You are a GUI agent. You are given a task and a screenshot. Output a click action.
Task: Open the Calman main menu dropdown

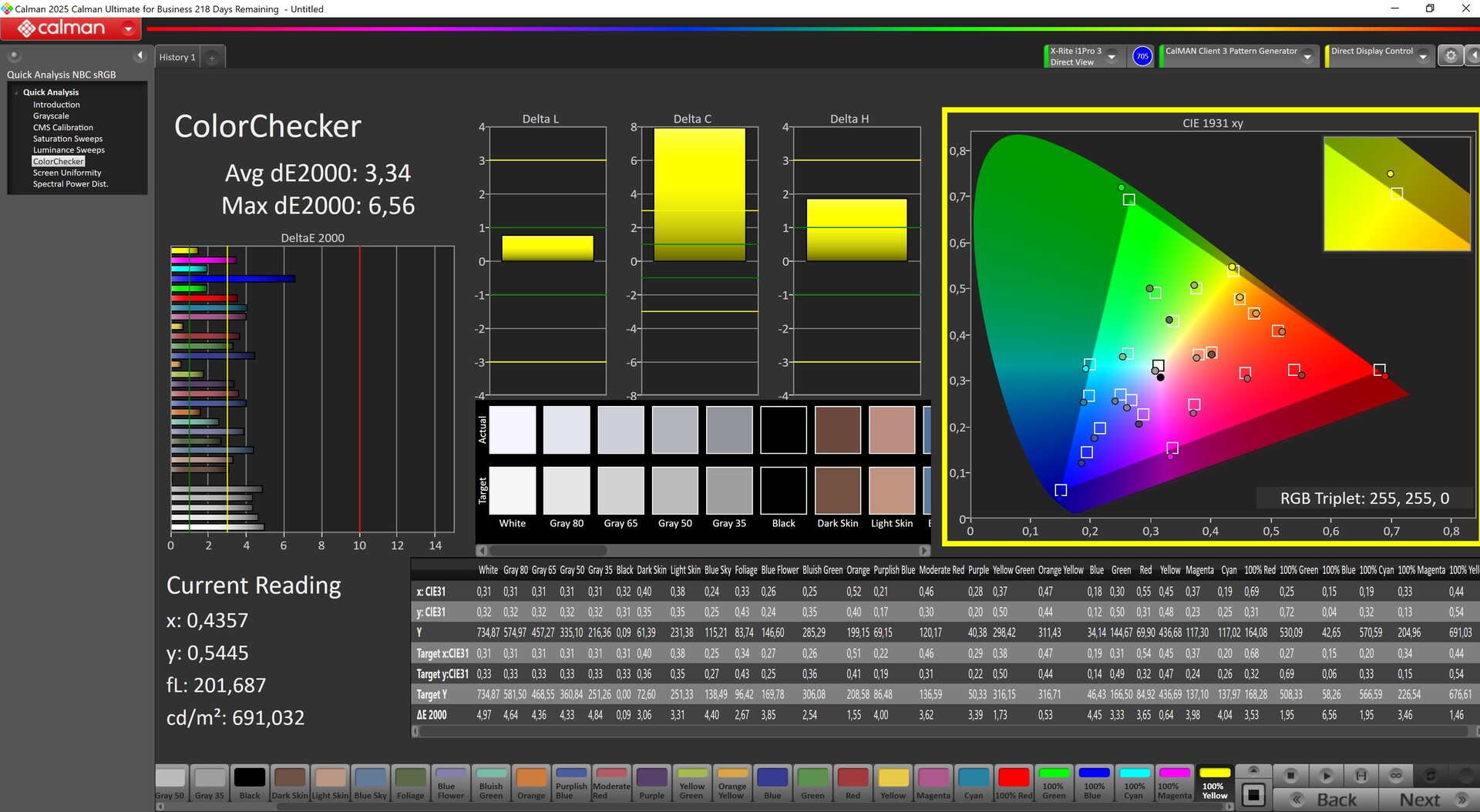pyautogui.click(x=128, y=29)
